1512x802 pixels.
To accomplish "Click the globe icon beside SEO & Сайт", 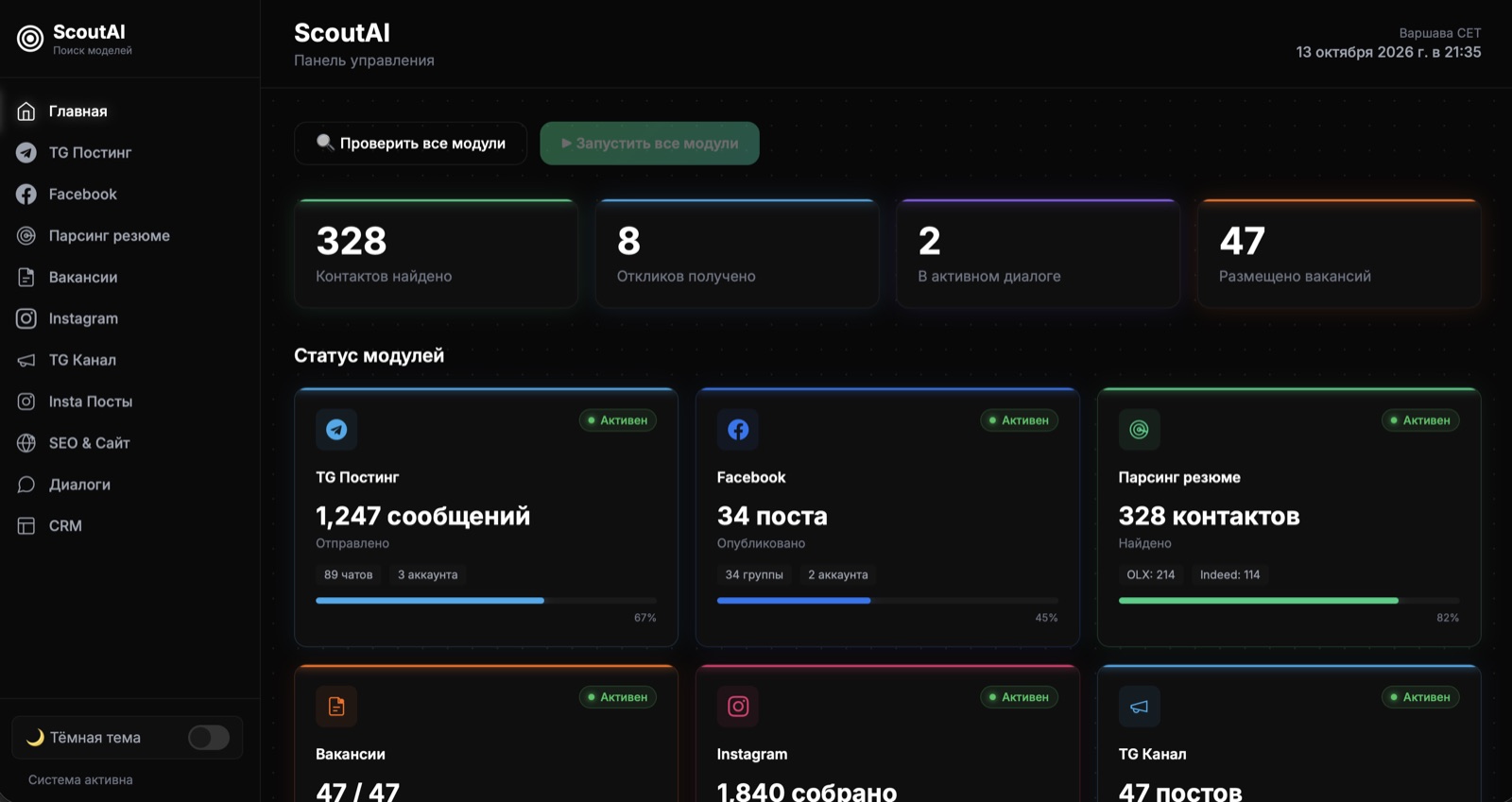I will [26, 443].
